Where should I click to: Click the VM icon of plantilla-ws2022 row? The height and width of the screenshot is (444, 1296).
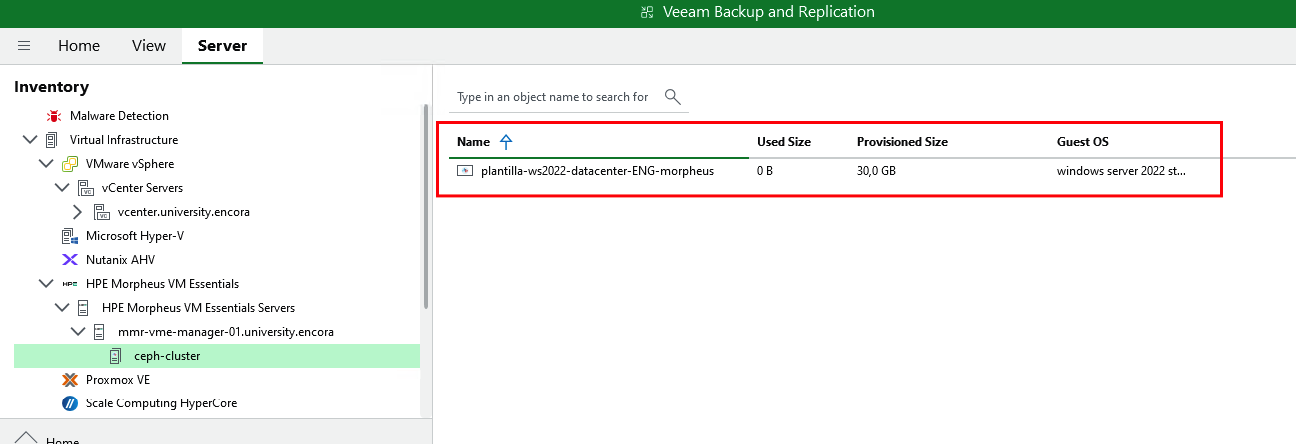click(x=465, y=171)
